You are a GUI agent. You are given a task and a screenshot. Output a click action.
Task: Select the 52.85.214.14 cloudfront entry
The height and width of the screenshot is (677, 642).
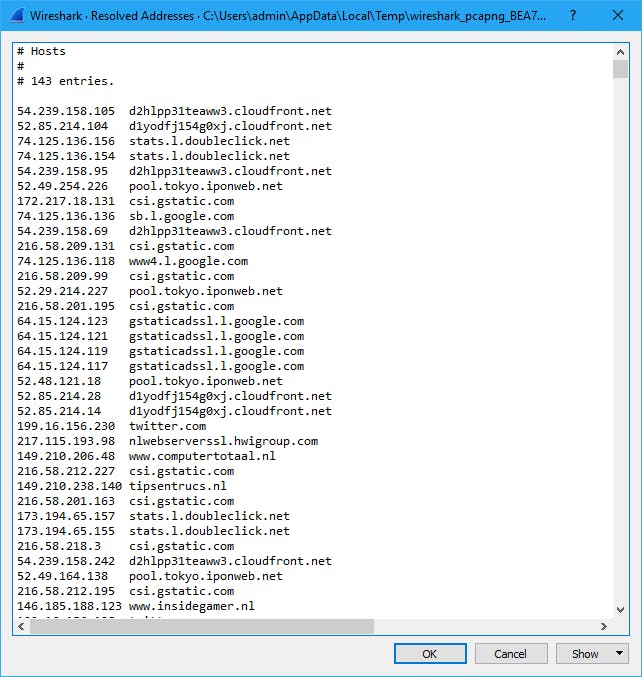(x=174, y=411)
